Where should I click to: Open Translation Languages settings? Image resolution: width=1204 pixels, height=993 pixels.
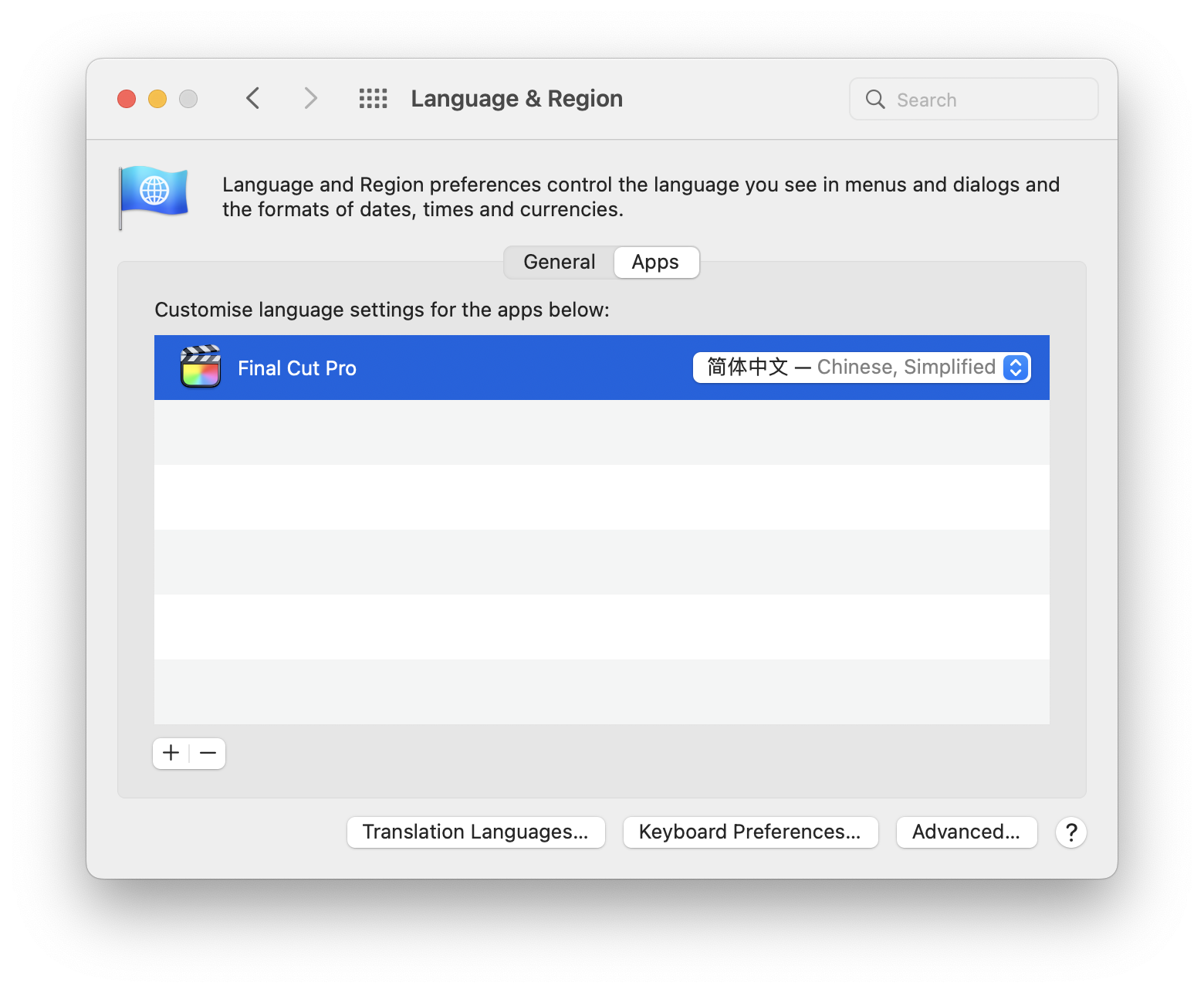coord(475,832)
